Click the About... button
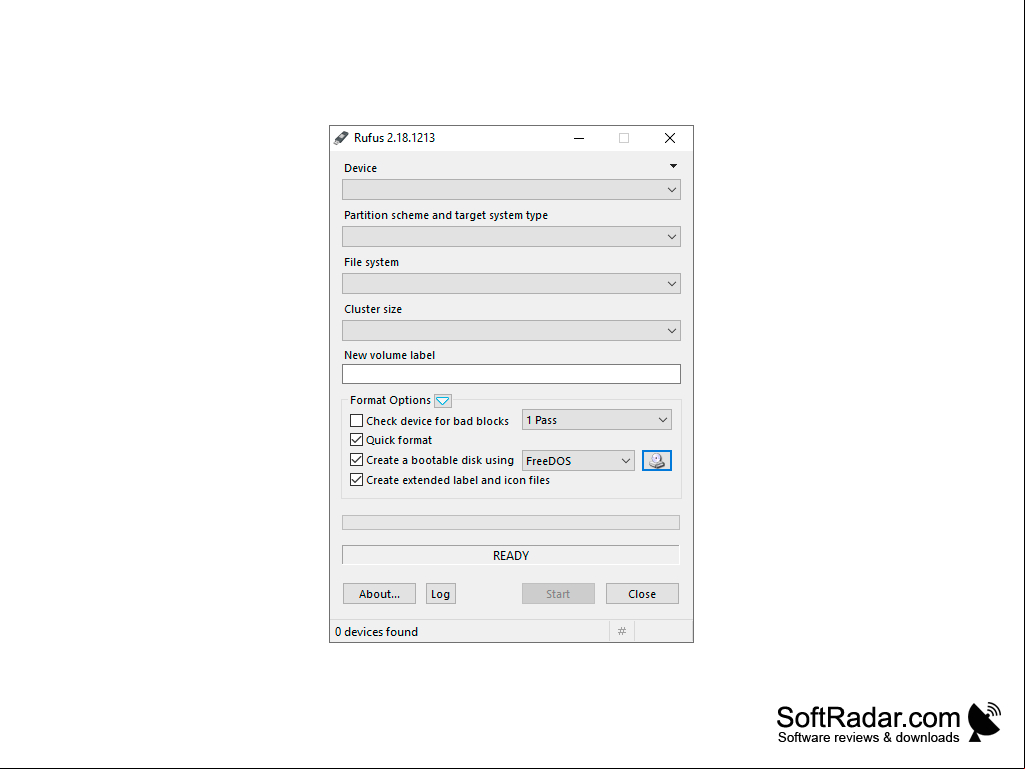Screen dimensions: 1025x769 click(379, 594)
